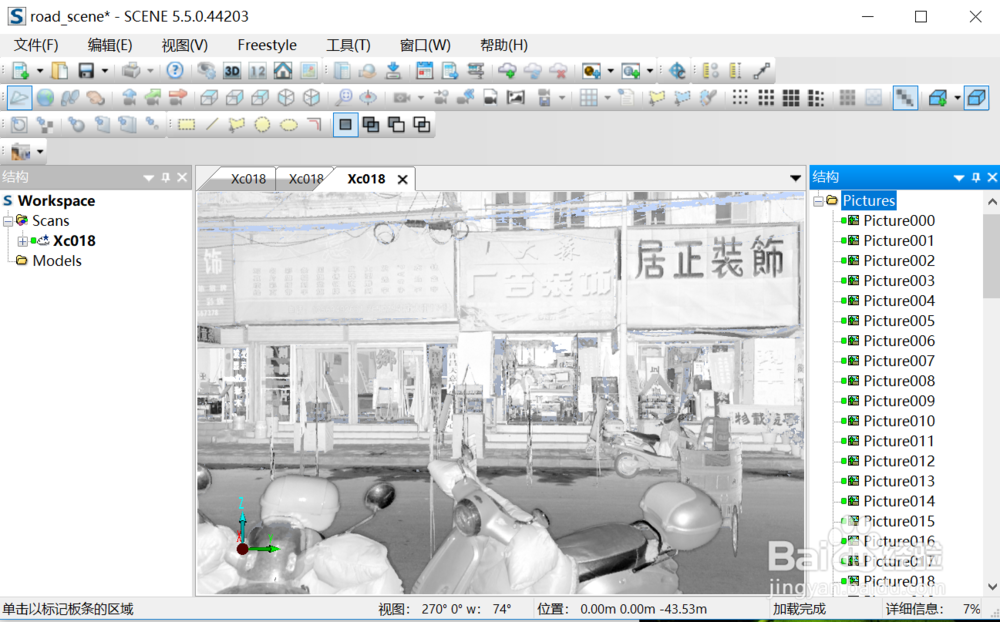
Task: Click the new project icon
Action: [x=20, y=71]
